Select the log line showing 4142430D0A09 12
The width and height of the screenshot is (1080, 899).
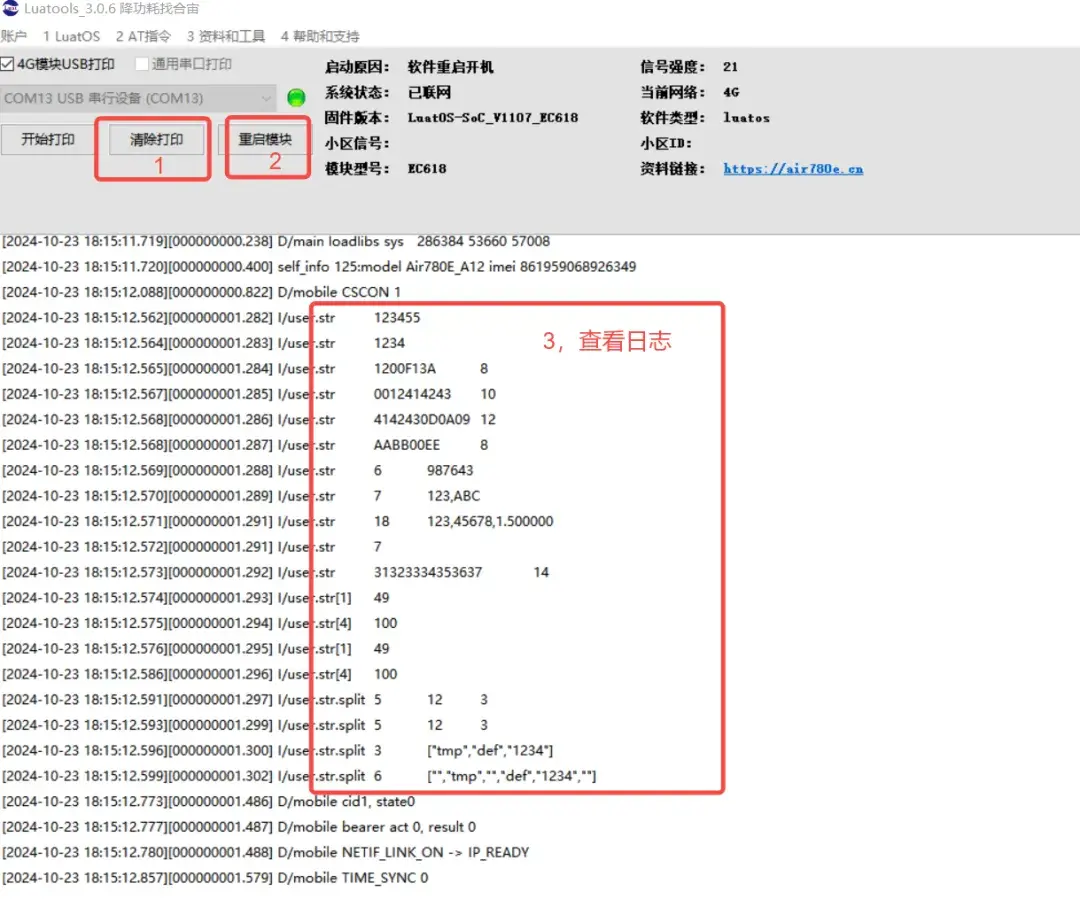point(249,420)
